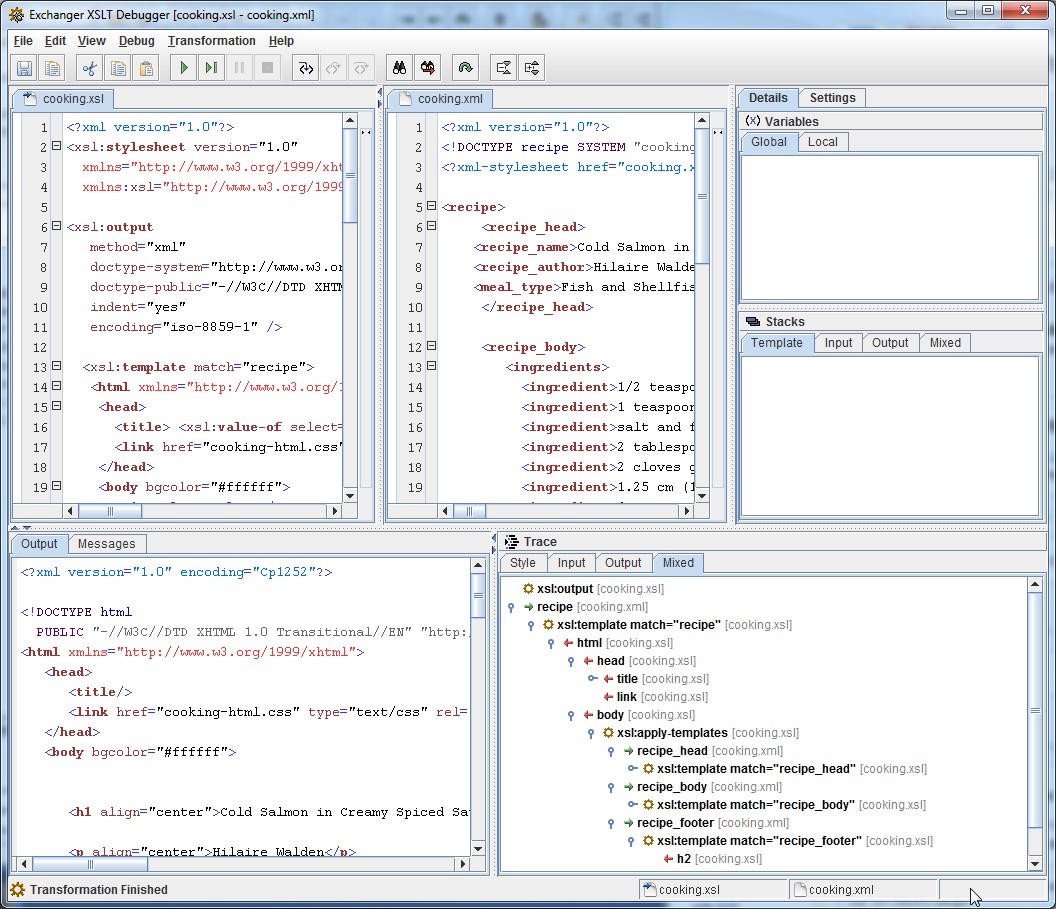Switch to the Messages tab
1056x909 pixels.
(x=106, y=544)
